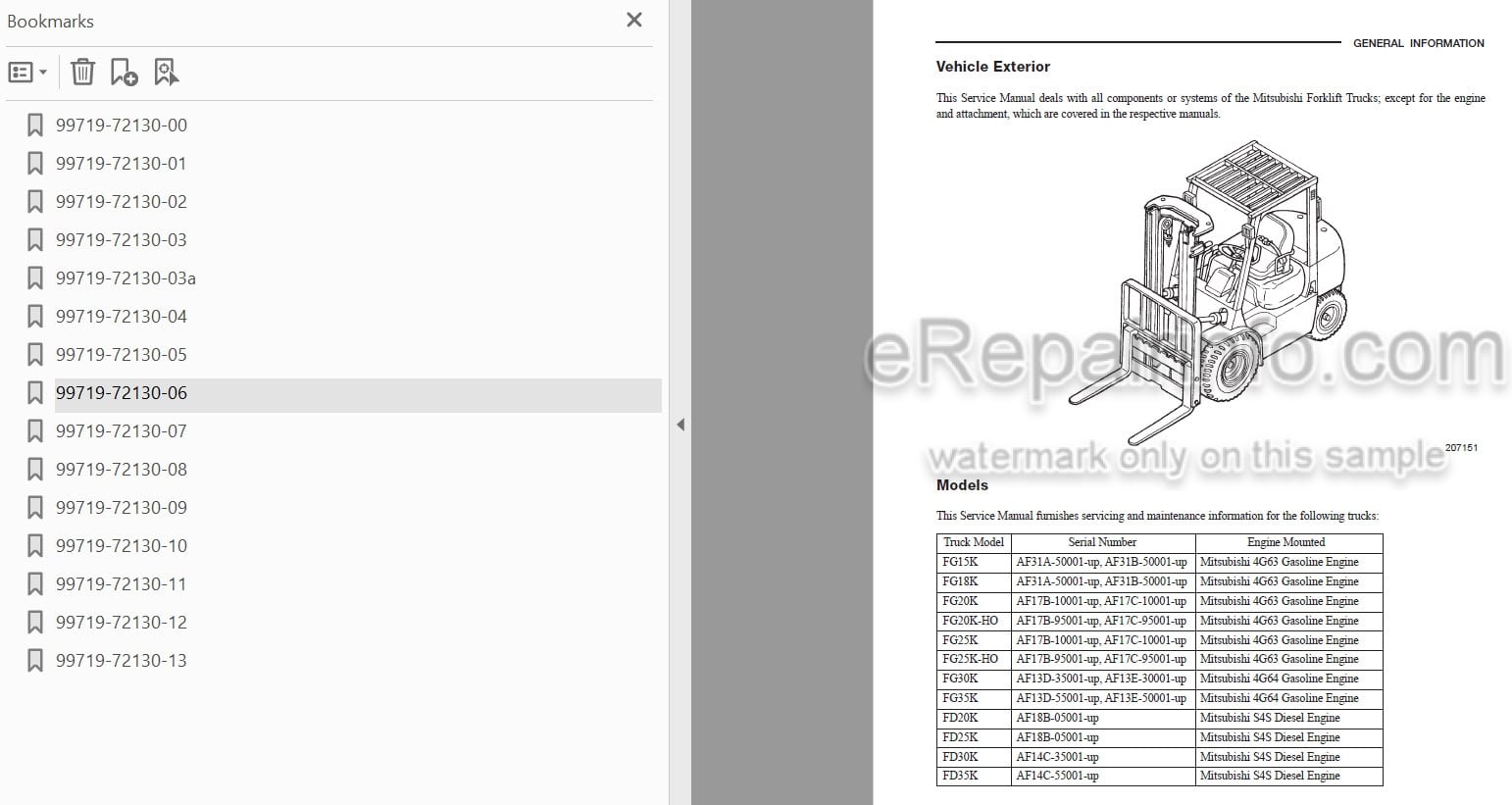Click bookmark icon beside 99719-72130-06
The height and width of the screenshot is (805, 1512).
tap(35, 392)
